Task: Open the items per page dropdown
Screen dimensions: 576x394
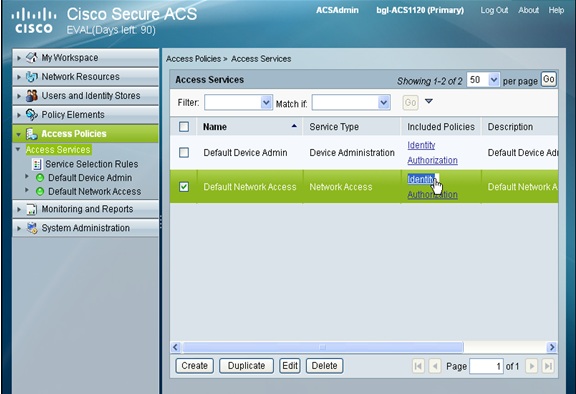Action: click(494, 80)
